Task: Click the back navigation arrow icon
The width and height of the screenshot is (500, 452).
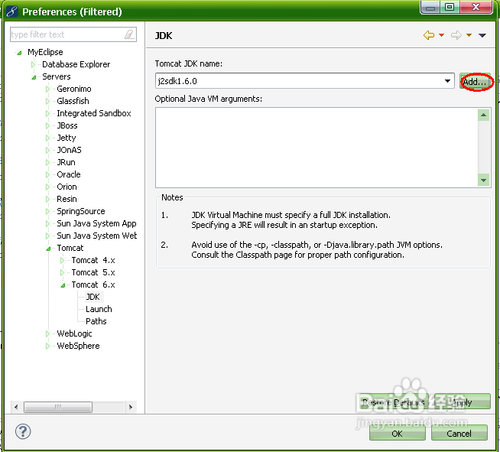Action: (429, 35)
